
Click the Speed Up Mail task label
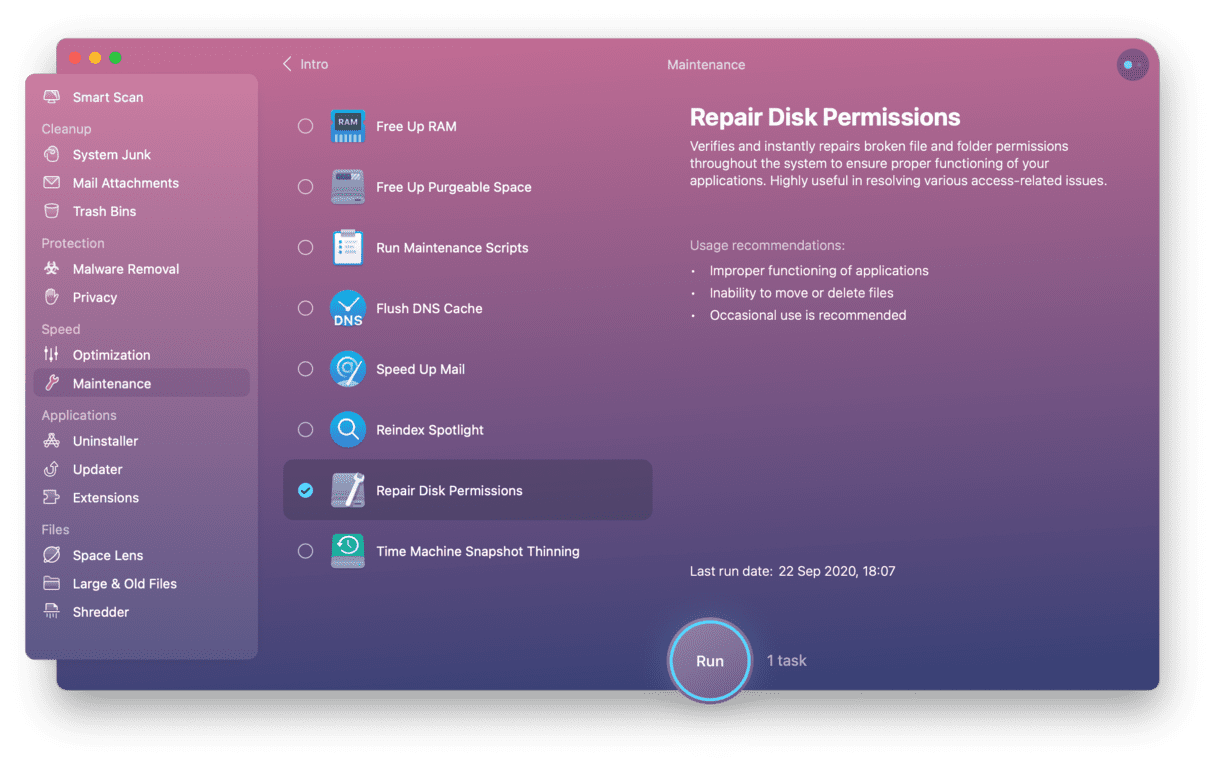point(420,369)
